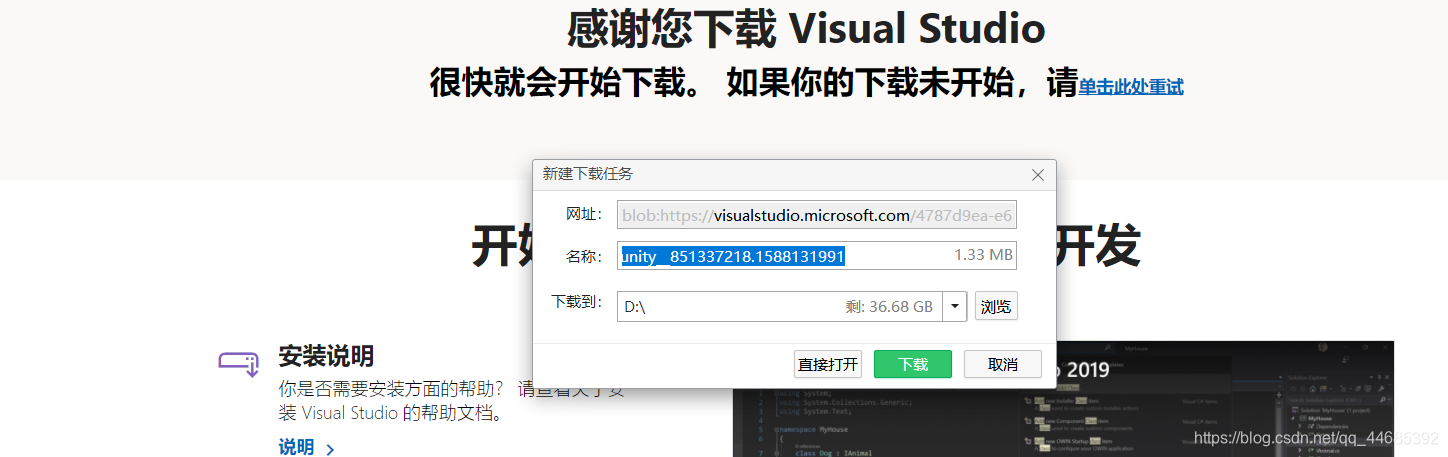Click the 取消 cancel button
1448x457 pixels.
pos(1003,364)
